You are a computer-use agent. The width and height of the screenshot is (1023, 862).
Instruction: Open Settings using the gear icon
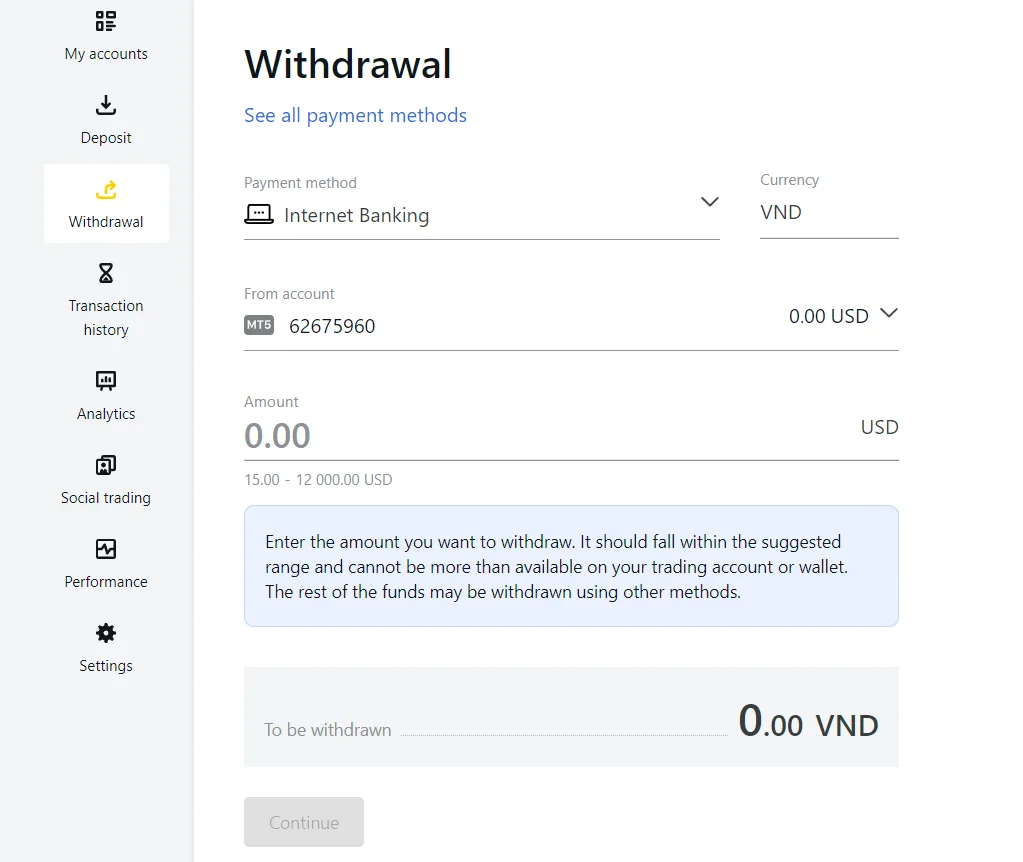point(105,633)
